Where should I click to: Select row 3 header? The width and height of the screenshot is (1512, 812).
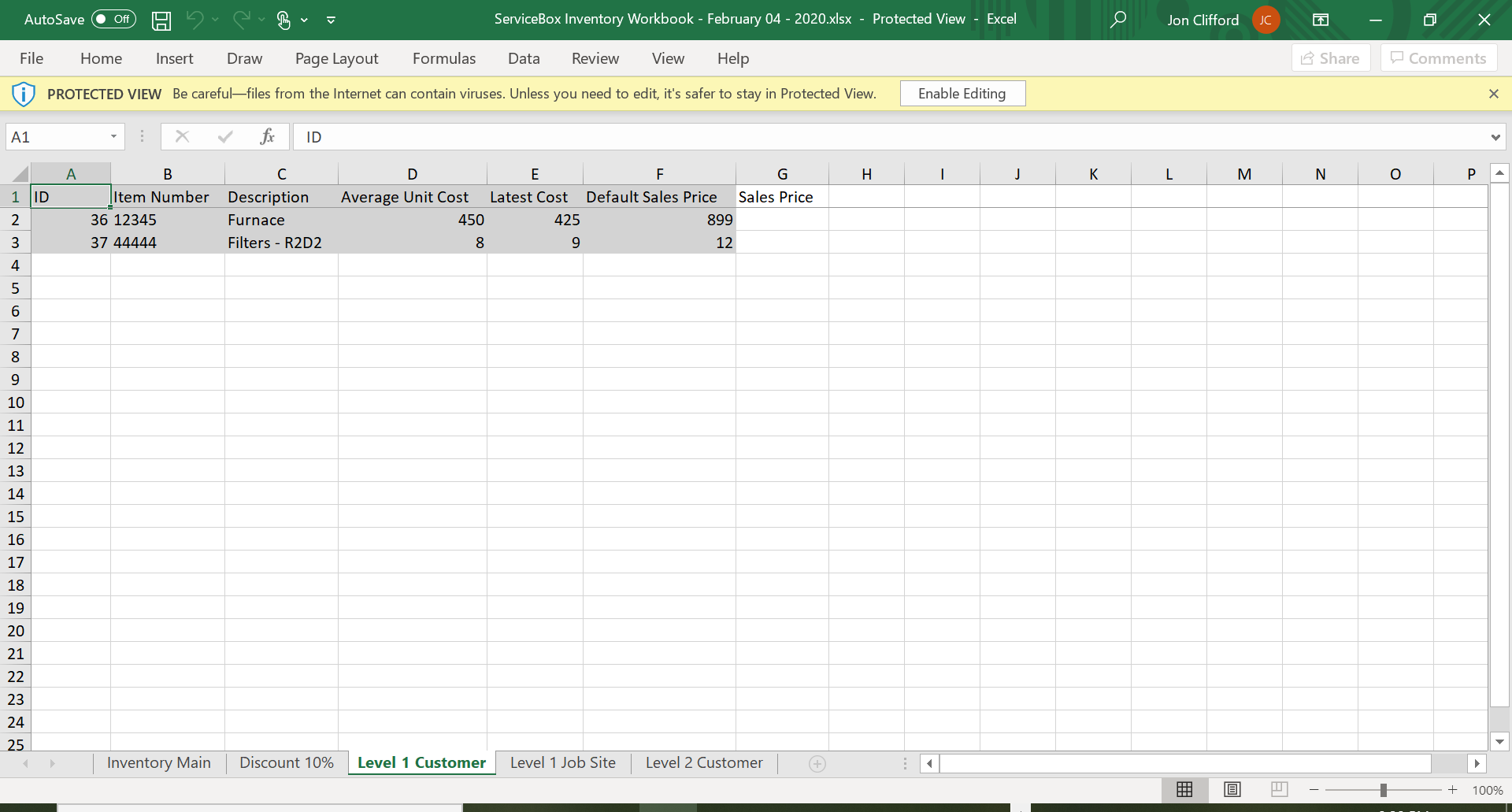[x=15, y=243]
